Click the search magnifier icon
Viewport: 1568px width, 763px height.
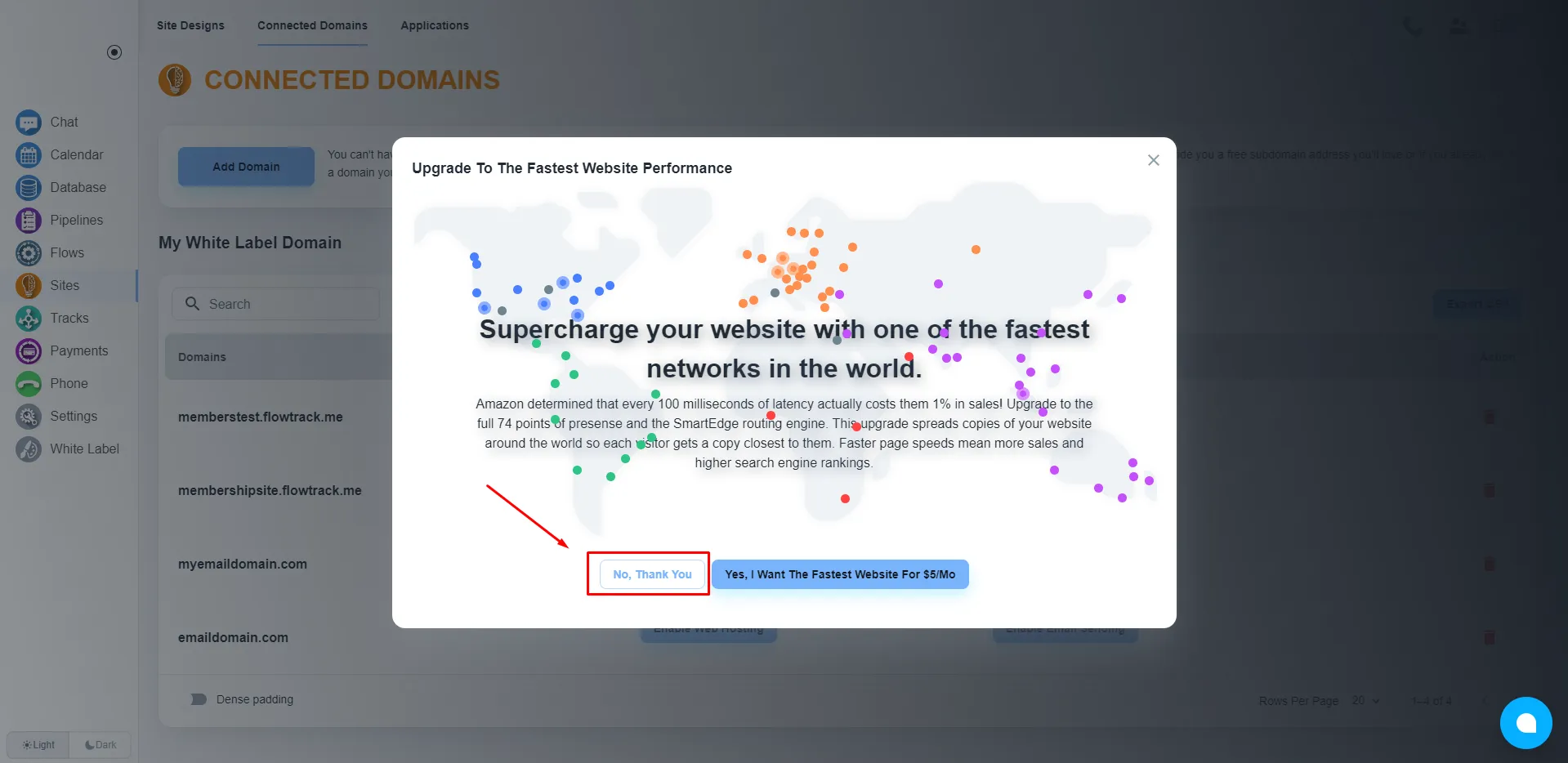[192, 303]
